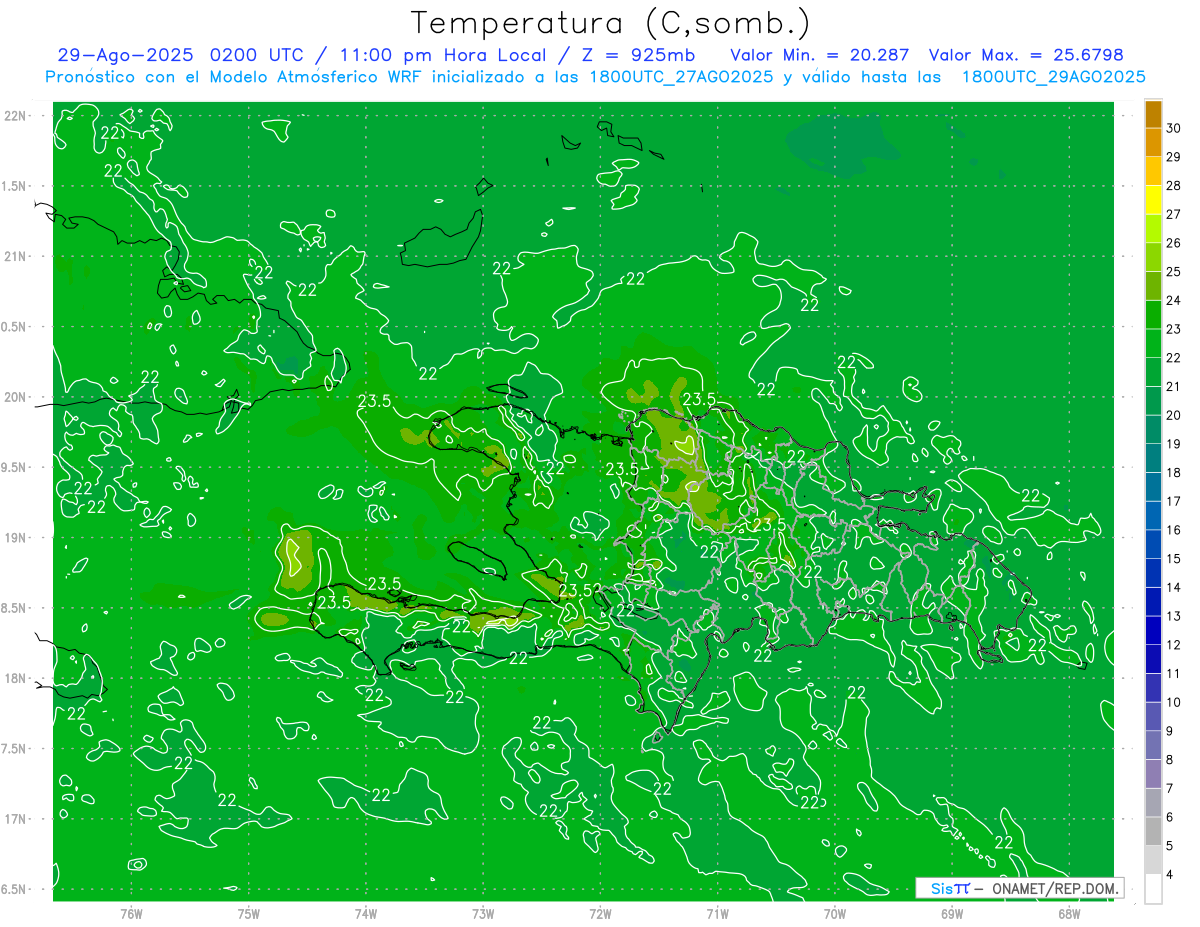The width and height of the screenshot is (1200, 927).
Task: Pick the yellow swatch between 27 and 28
Action: [x=1154, y=200]
